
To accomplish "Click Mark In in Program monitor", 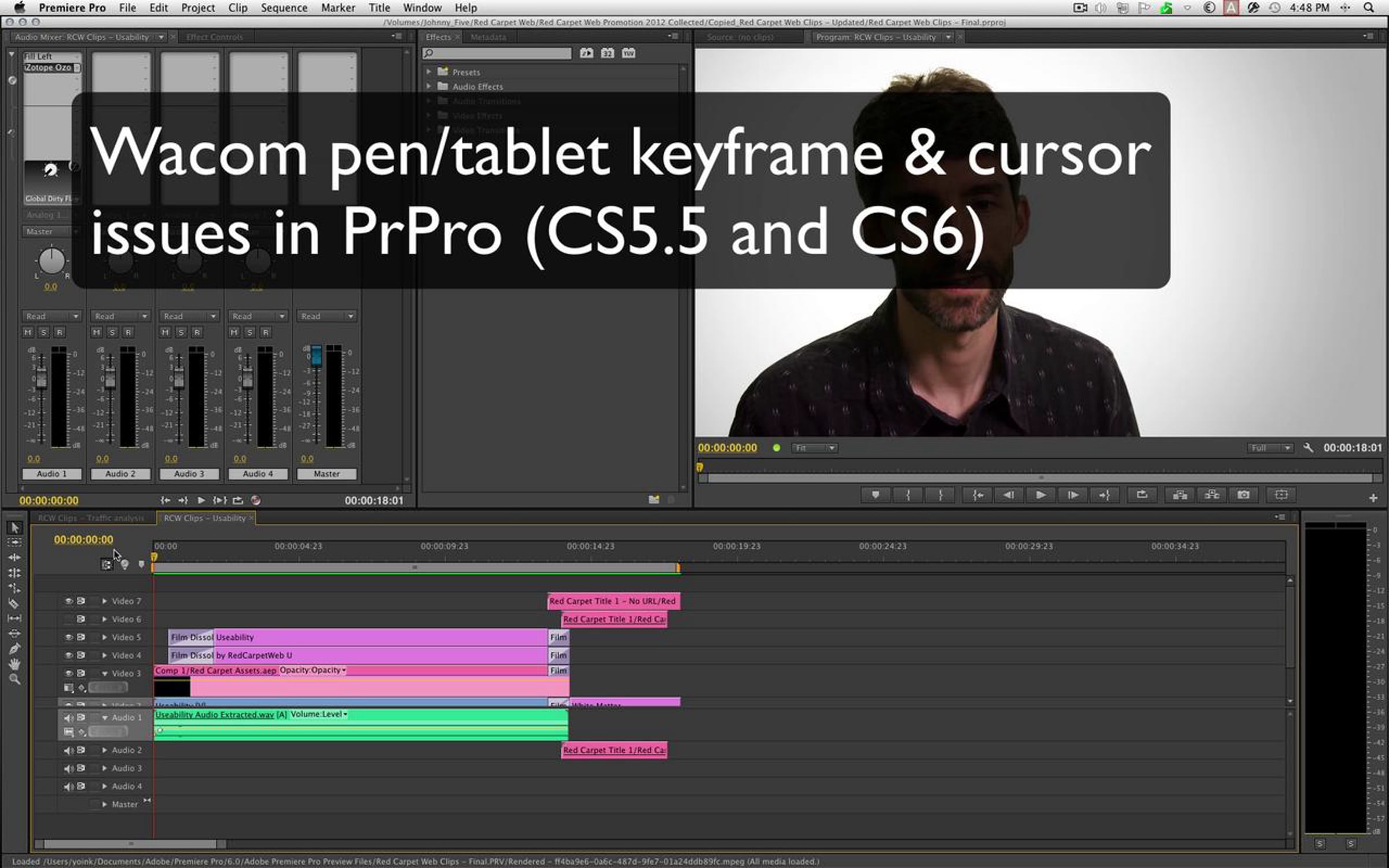I will coord(908,495).
